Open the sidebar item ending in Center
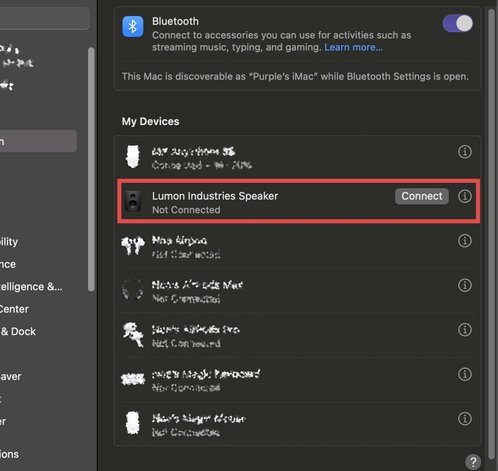The height and width of the screenshot is (471, 498). tap(14, 309)
